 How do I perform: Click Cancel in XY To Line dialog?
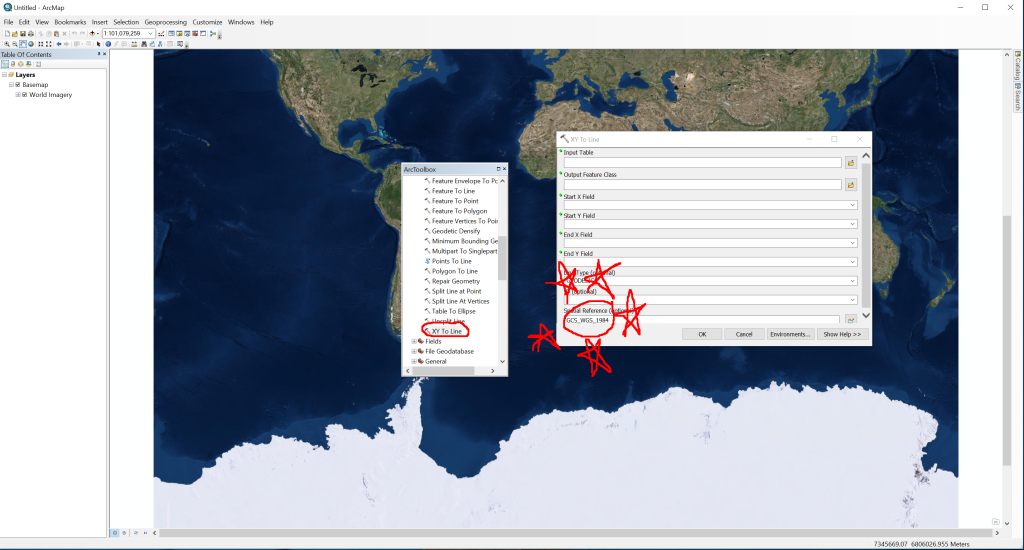pos(744,334)
